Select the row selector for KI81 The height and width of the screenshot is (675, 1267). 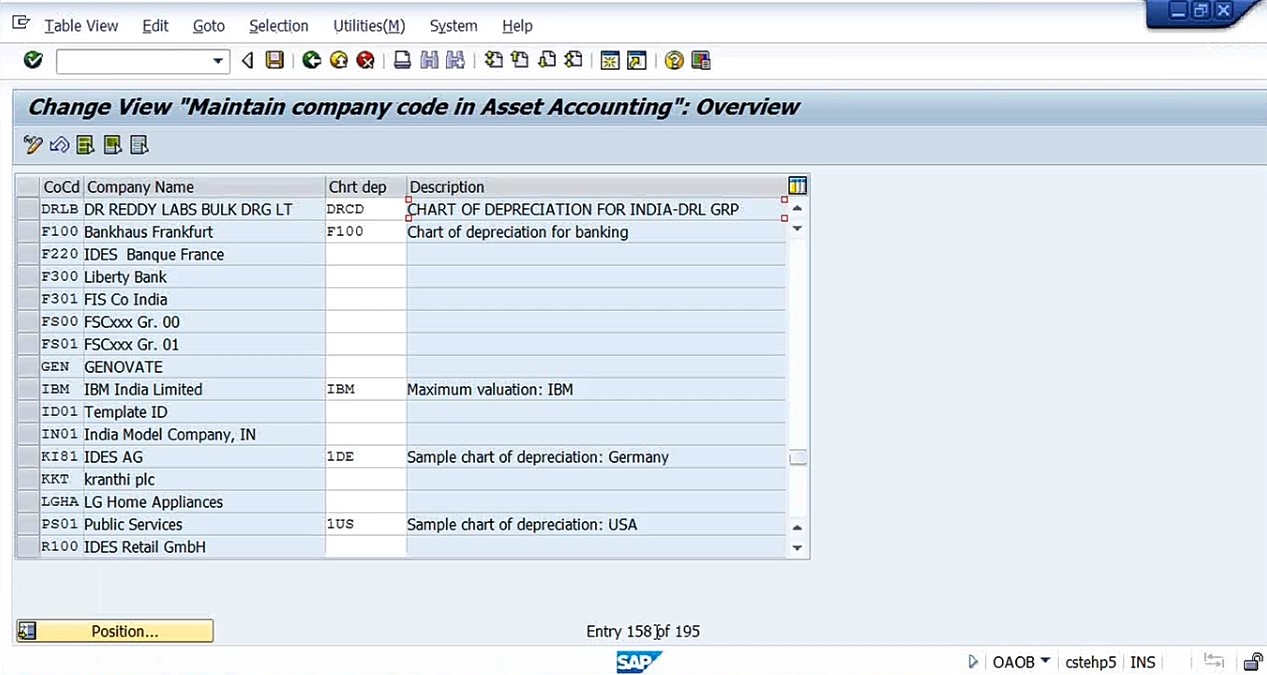(27, 457)
